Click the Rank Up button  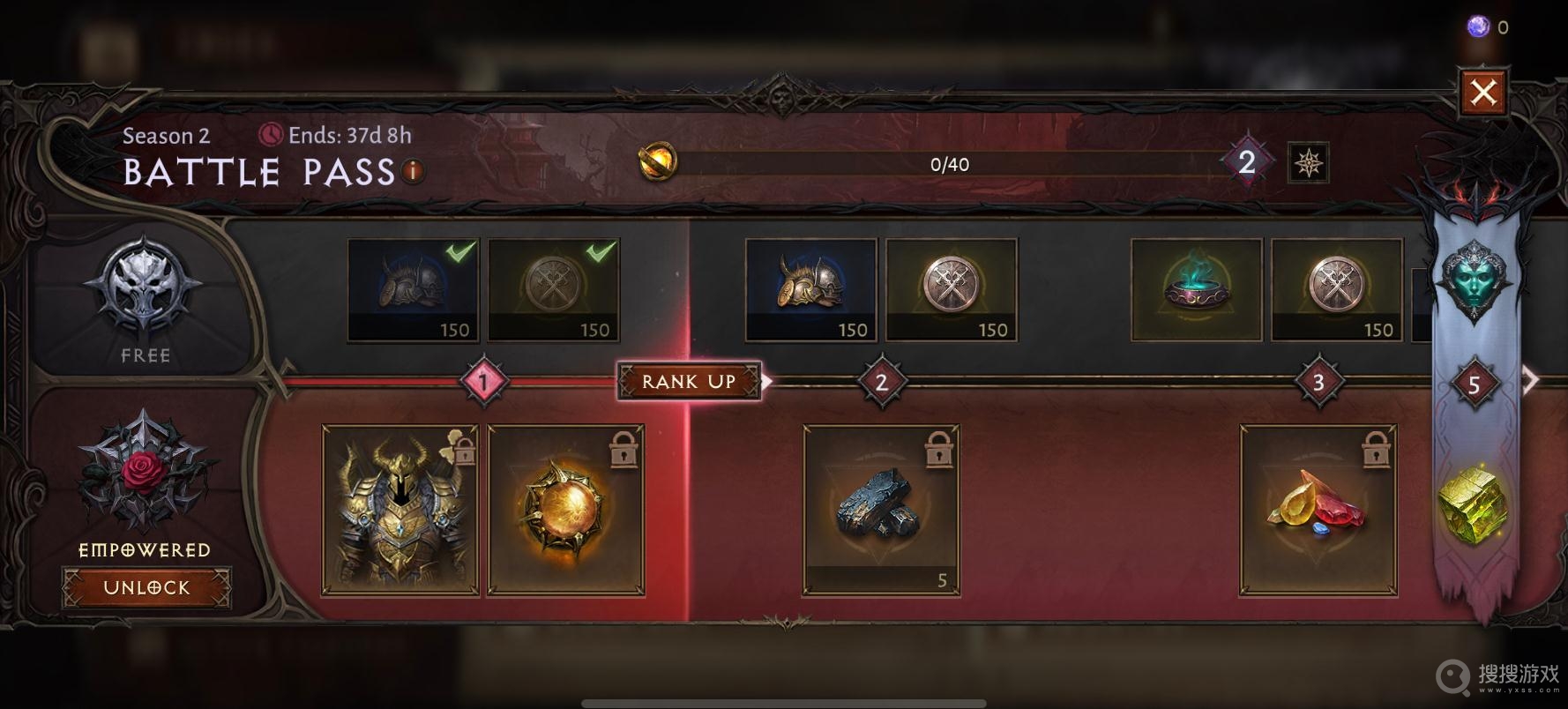689,381
